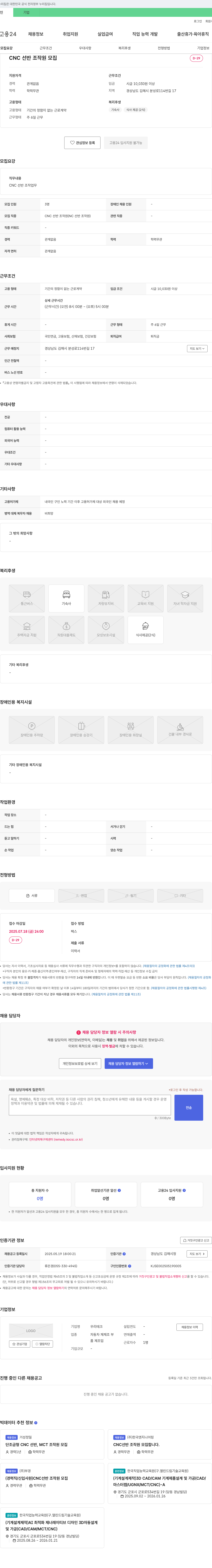This screenshot has height=1568, width=212.
Task: Select the 기숙사 welfare icon tile
Action: pyautogui.click(x=66, y=598)
